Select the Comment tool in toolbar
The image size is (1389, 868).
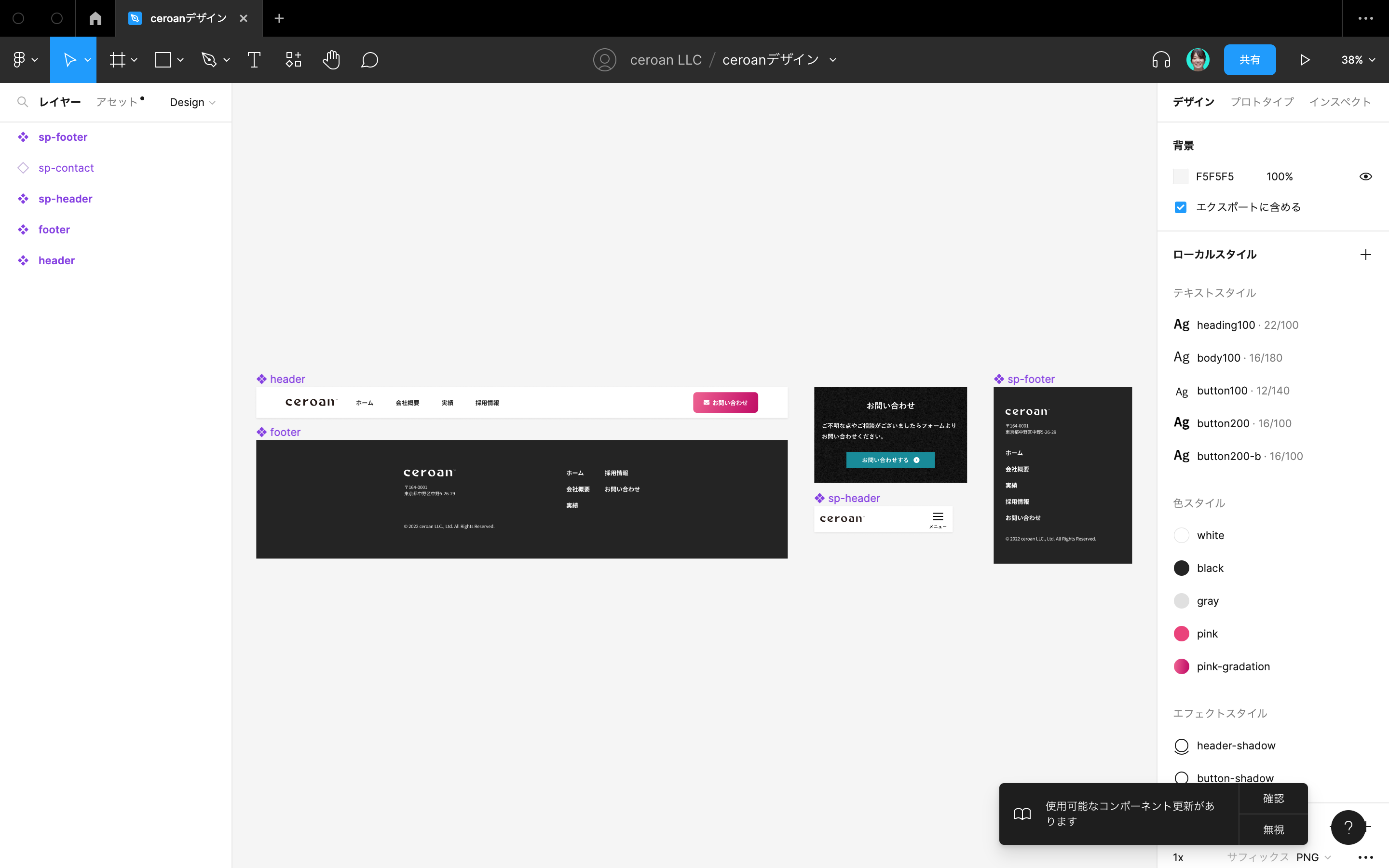[x=369, y=60]
